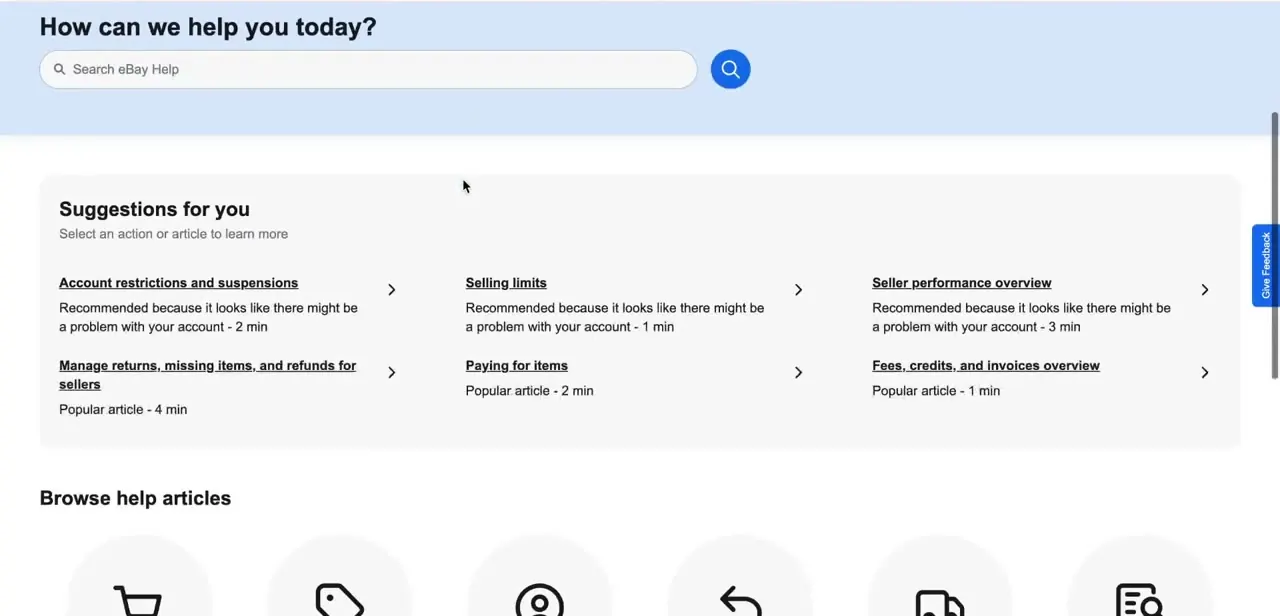Click chevron next to Manage returns for sellers
This screenshot has width=1280, height=616.
tap(392, 373)
